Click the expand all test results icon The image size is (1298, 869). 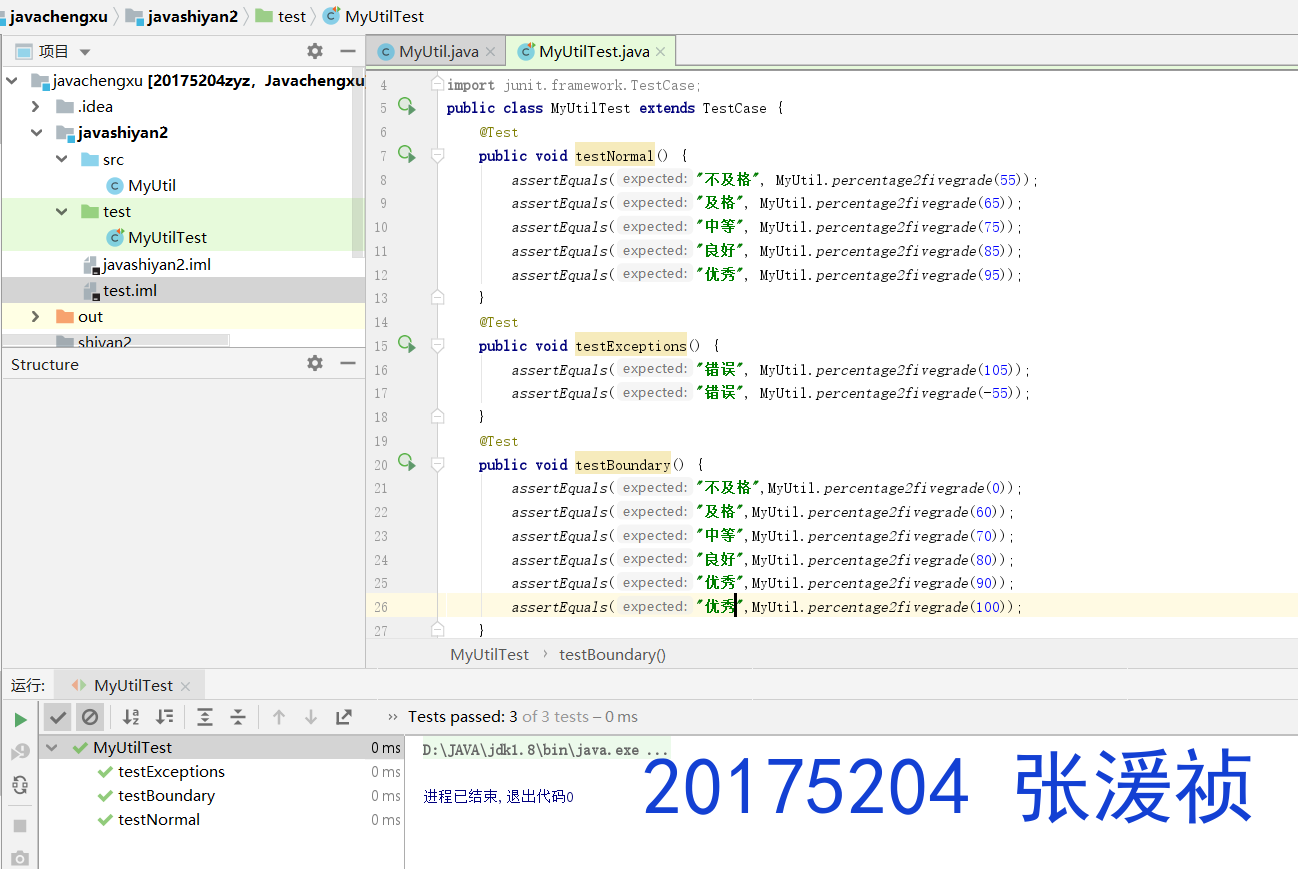coord(205,717)
